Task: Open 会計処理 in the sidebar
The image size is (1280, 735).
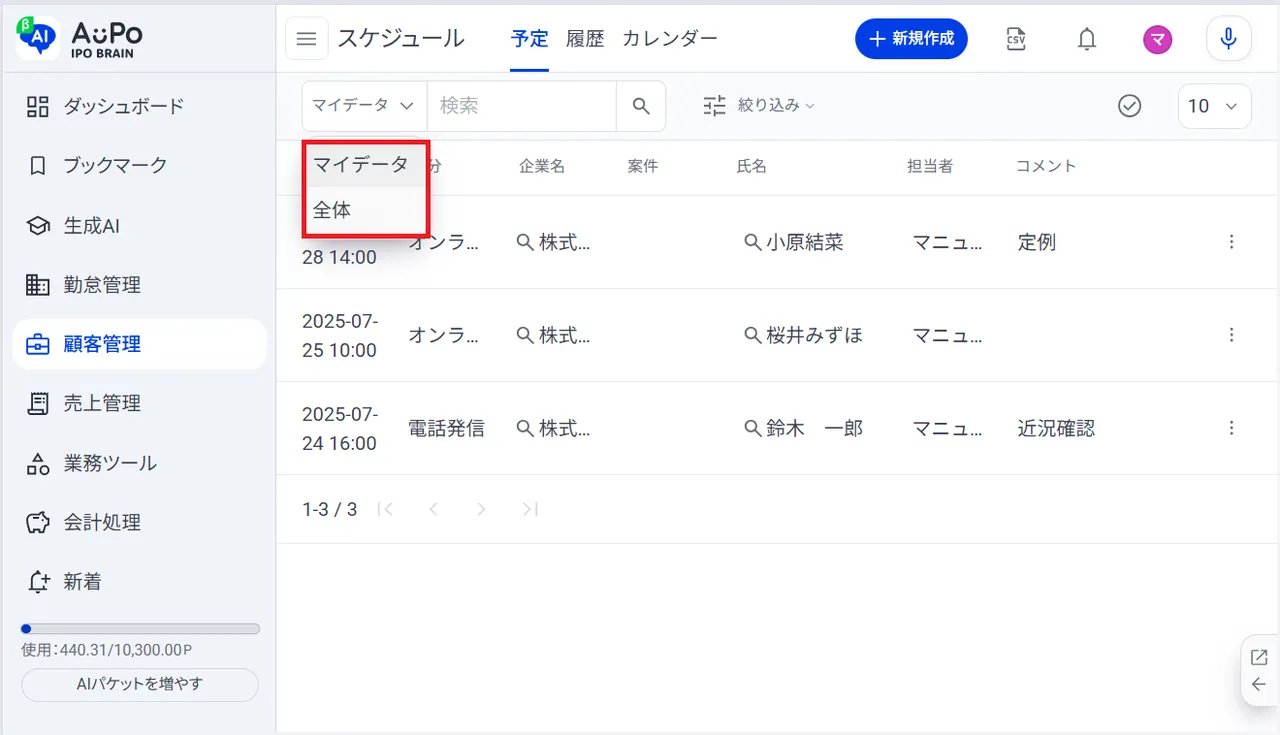Action: click(139, 522)
